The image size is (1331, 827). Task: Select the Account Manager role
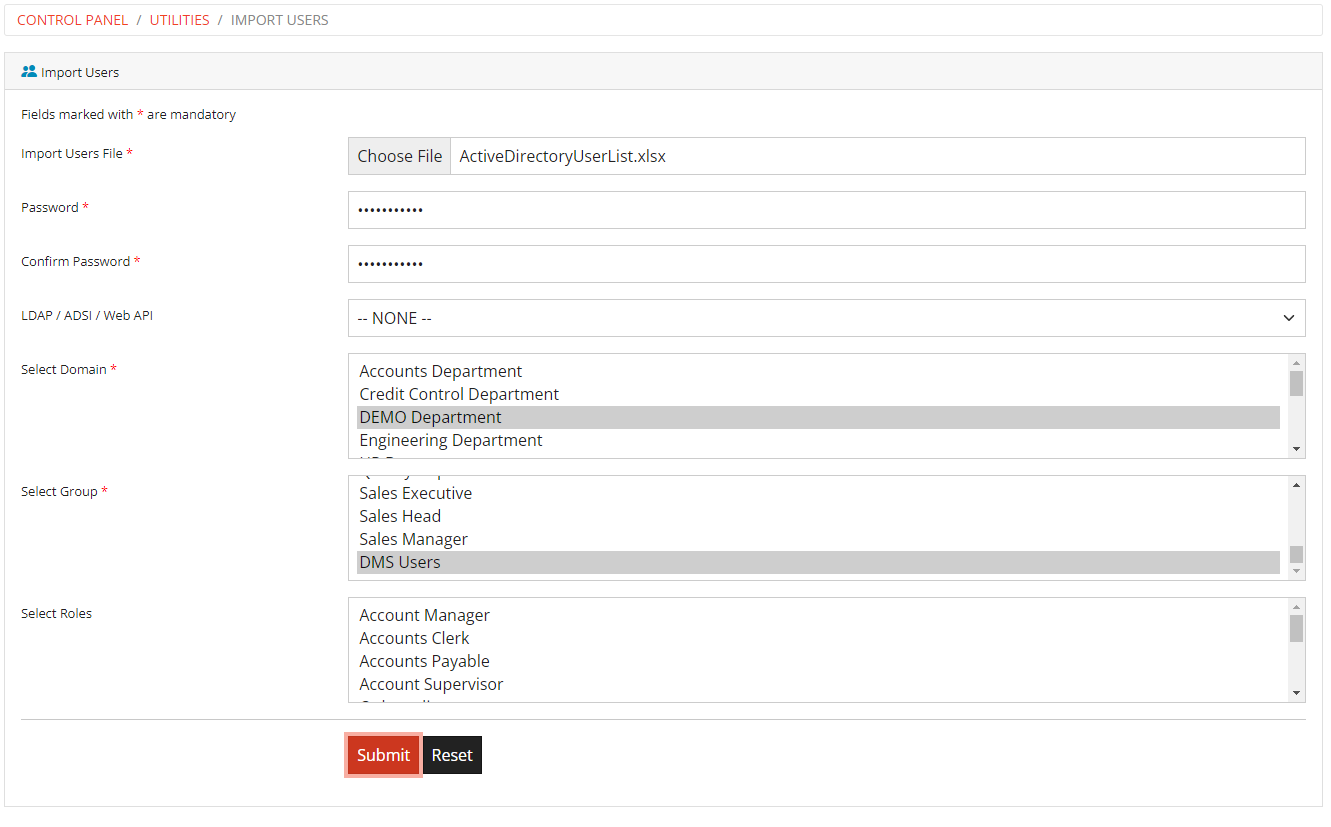click(424, 615)
